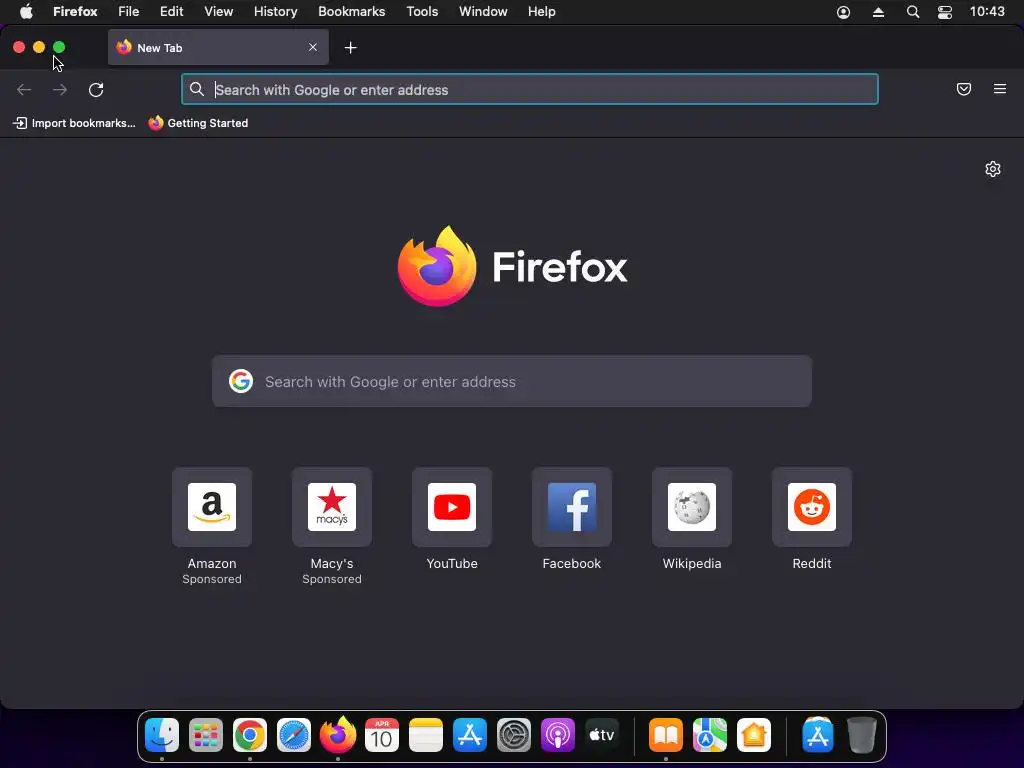This screenshot has height=768, width=1024.
Task: Open System Preferences from the Dock
Action: pyautogui.click(x=514, y=735)
